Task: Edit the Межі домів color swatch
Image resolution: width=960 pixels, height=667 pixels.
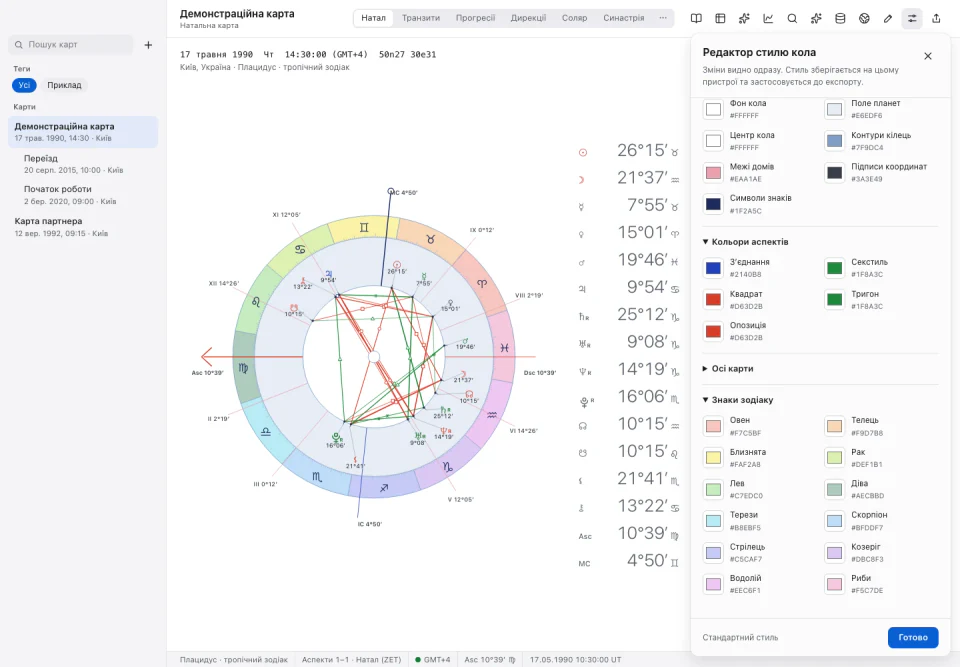Action: pos(713,173)
